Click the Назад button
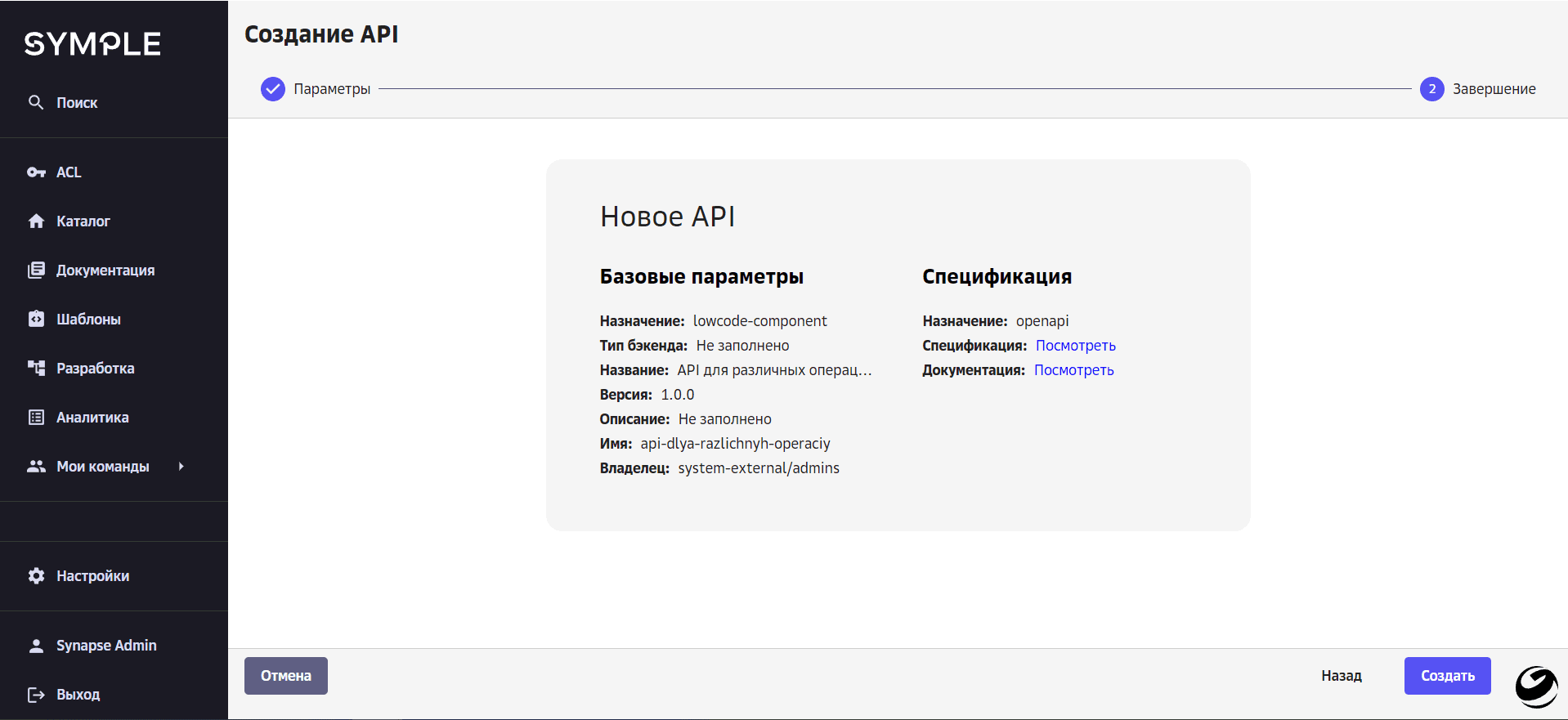The height and width of the screenshot is (720, 1568). coord(1342,676)
